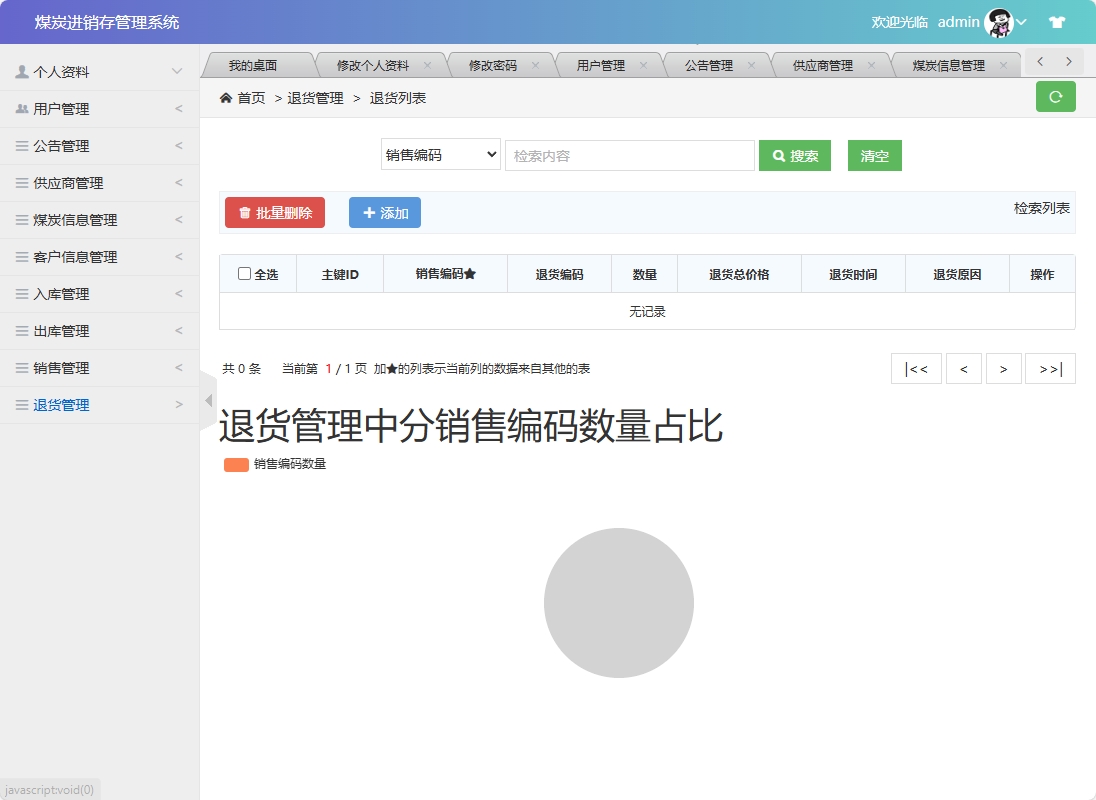The image size is (1096, 800).
Task: Click the shirt icon in the top bar
Action: click(1056, 20)
